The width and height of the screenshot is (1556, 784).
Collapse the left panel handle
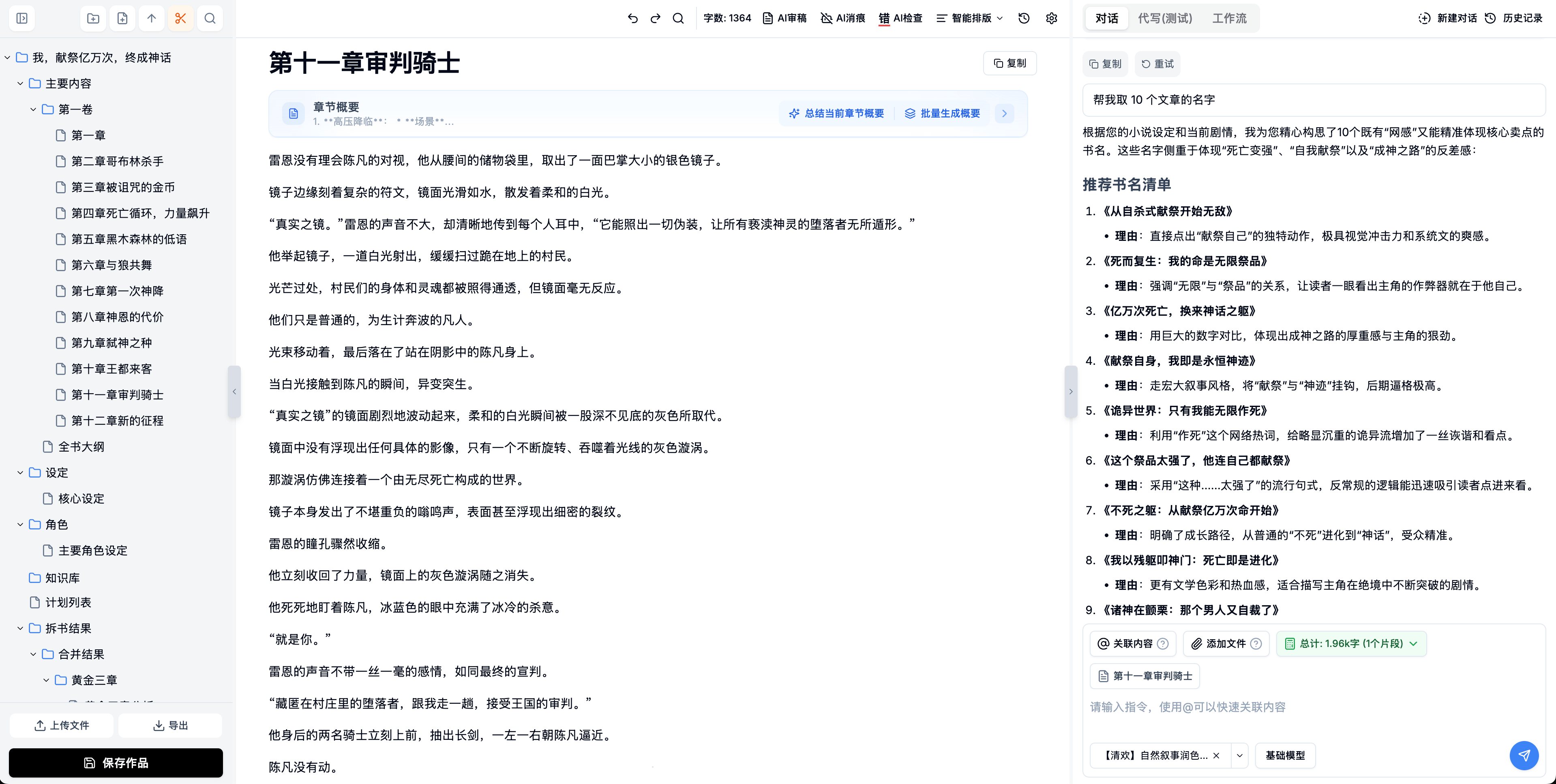point(234,392)
